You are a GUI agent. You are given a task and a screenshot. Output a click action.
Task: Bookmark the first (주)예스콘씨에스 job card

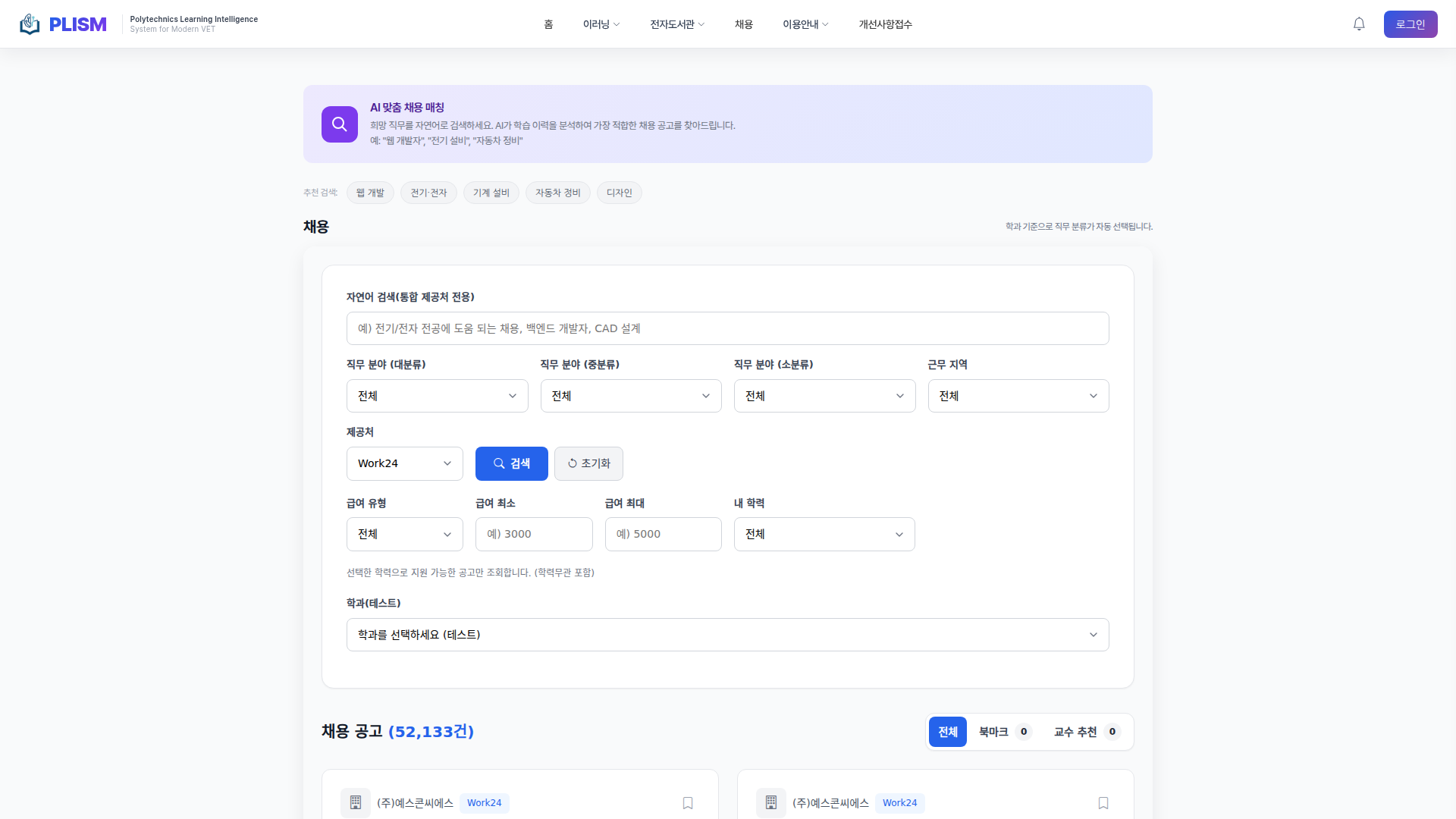click(x=687, y=802)
